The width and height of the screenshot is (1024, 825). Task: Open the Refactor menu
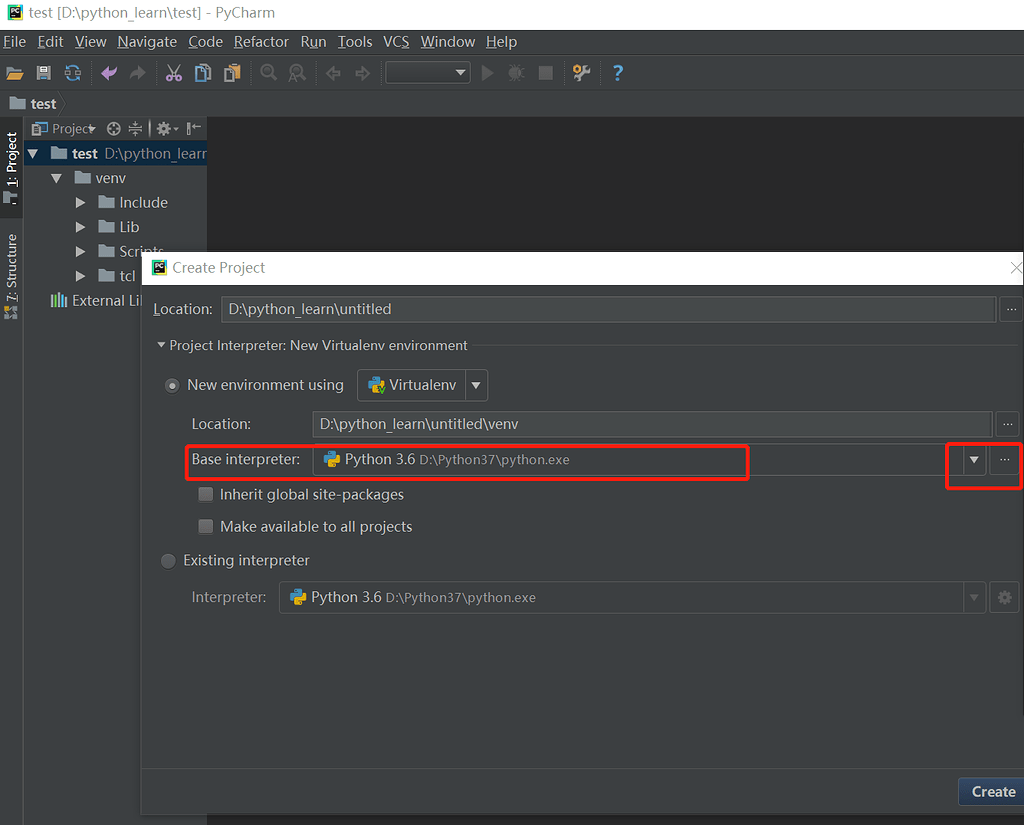tap(261, 42)
